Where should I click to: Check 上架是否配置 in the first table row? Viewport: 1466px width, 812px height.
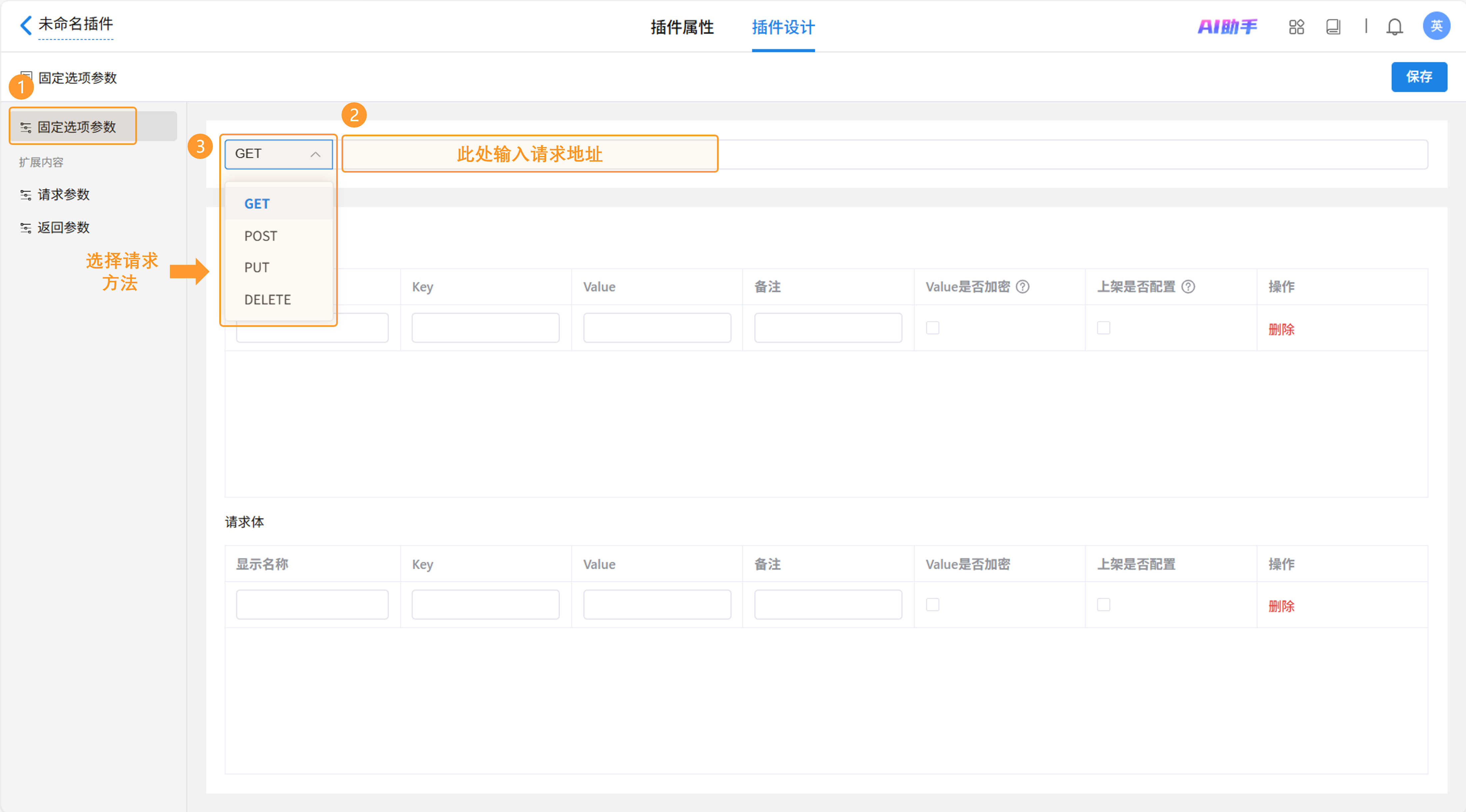click(x=1103, y=328)
